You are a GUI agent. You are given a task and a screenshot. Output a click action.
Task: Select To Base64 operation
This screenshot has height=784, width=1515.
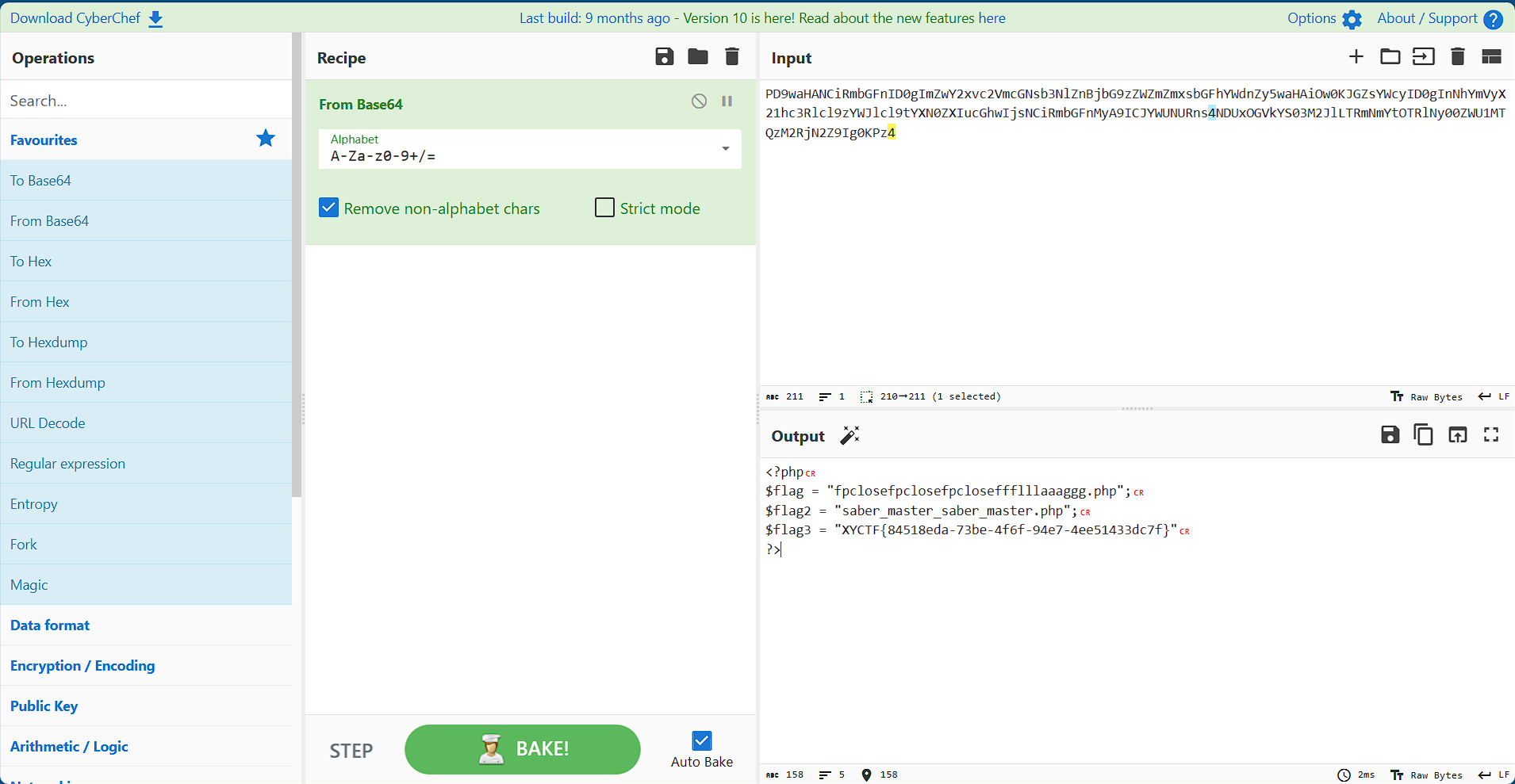click(146, 180)
